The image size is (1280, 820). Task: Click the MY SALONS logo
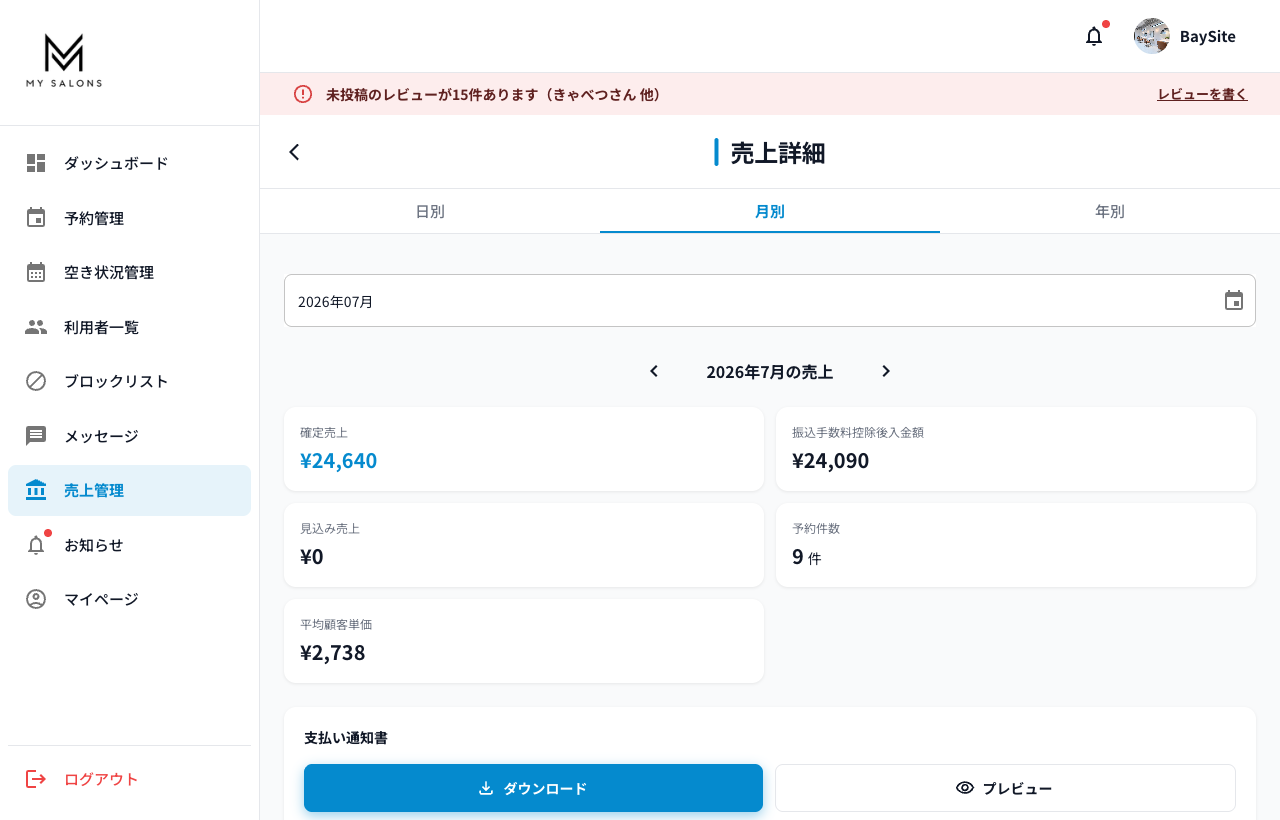[x=64, y=60]
